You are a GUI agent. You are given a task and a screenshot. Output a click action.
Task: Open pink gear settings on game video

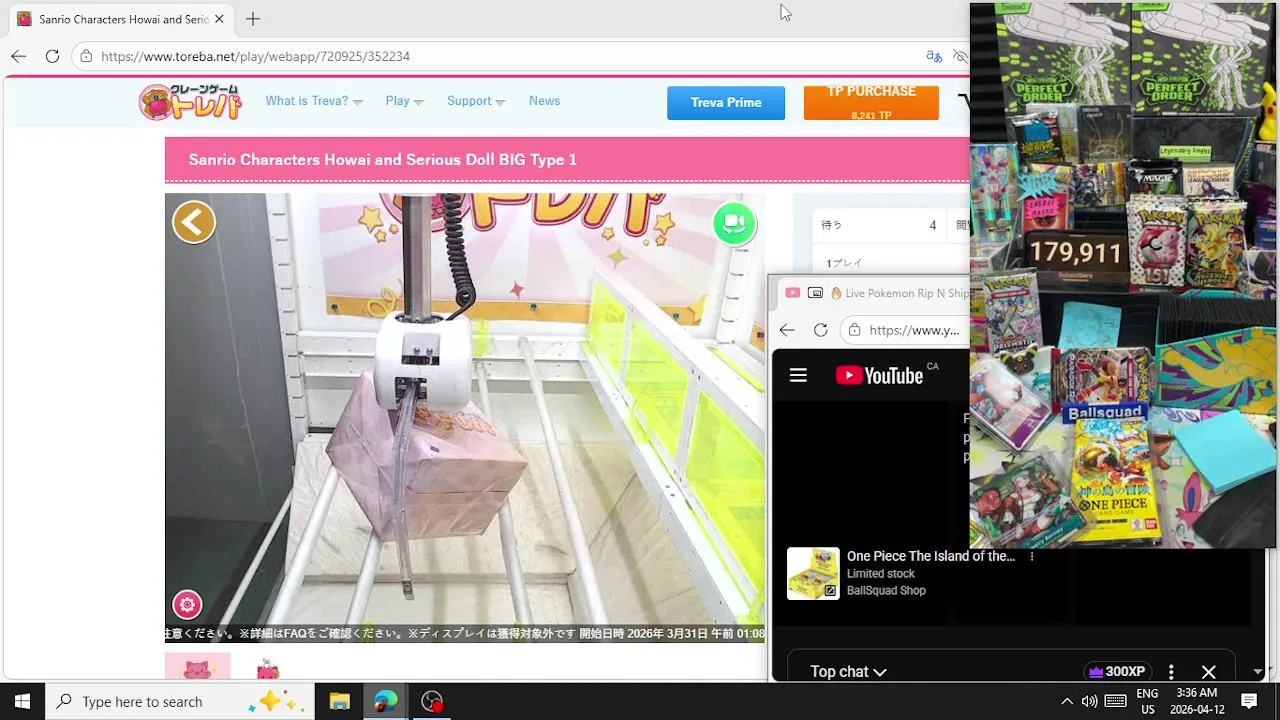[x=187, y=604]
